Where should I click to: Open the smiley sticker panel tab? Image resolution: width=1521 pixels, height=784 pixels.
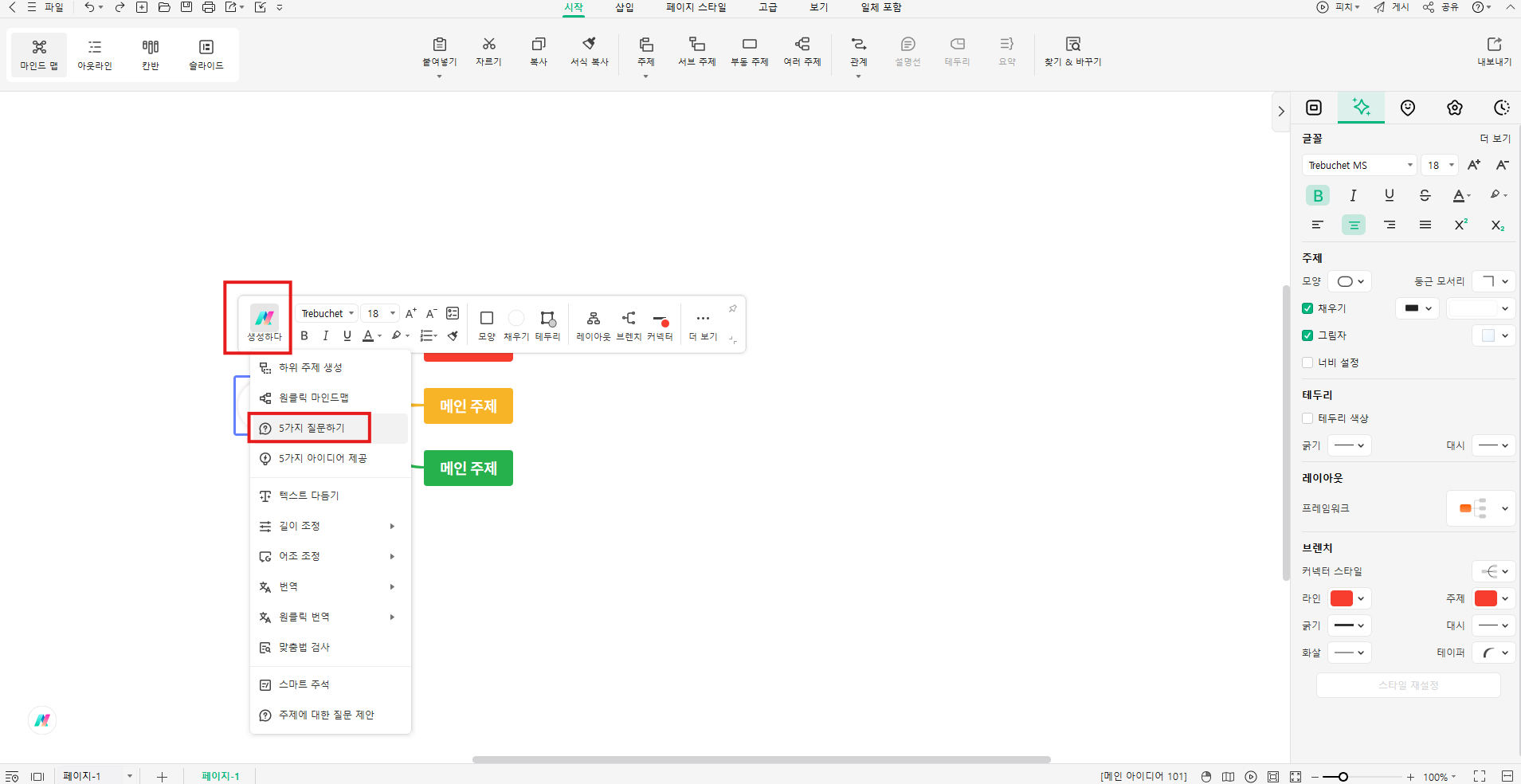pos(1408,108)
